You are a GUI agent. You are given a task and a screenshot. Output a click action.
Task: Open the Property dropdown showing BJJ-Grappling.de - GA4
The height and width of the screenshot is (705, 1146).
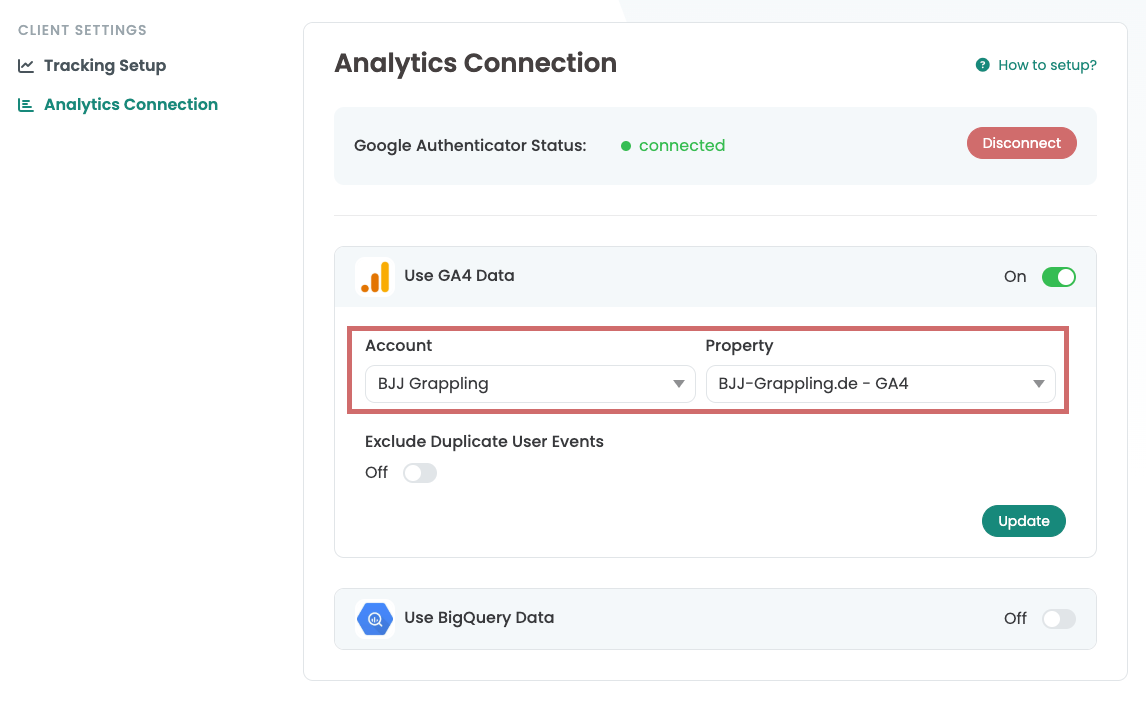coord(880,384)
